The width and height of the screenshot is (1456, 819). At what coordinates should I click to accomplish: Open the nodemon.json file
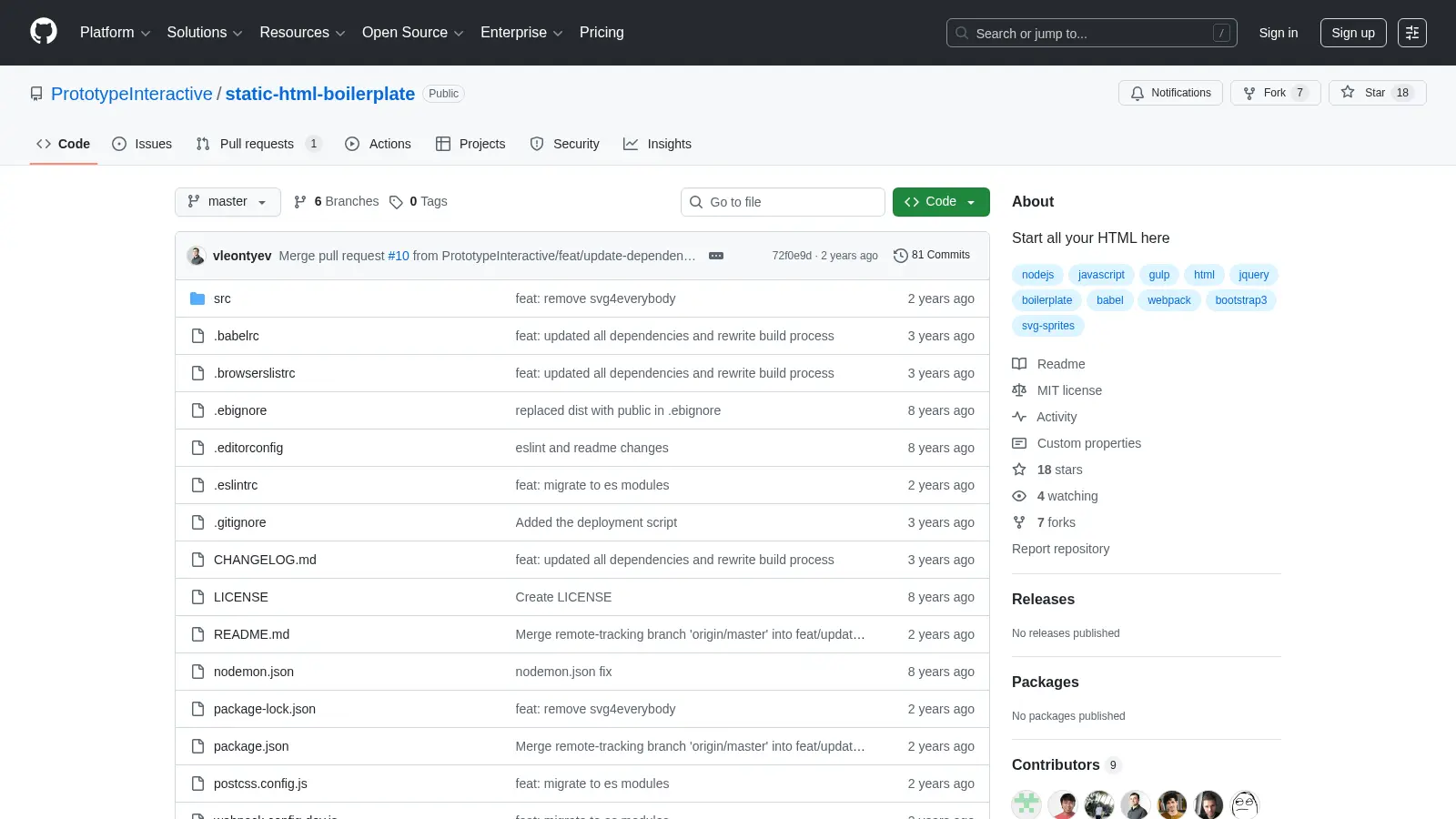point(254,672)
